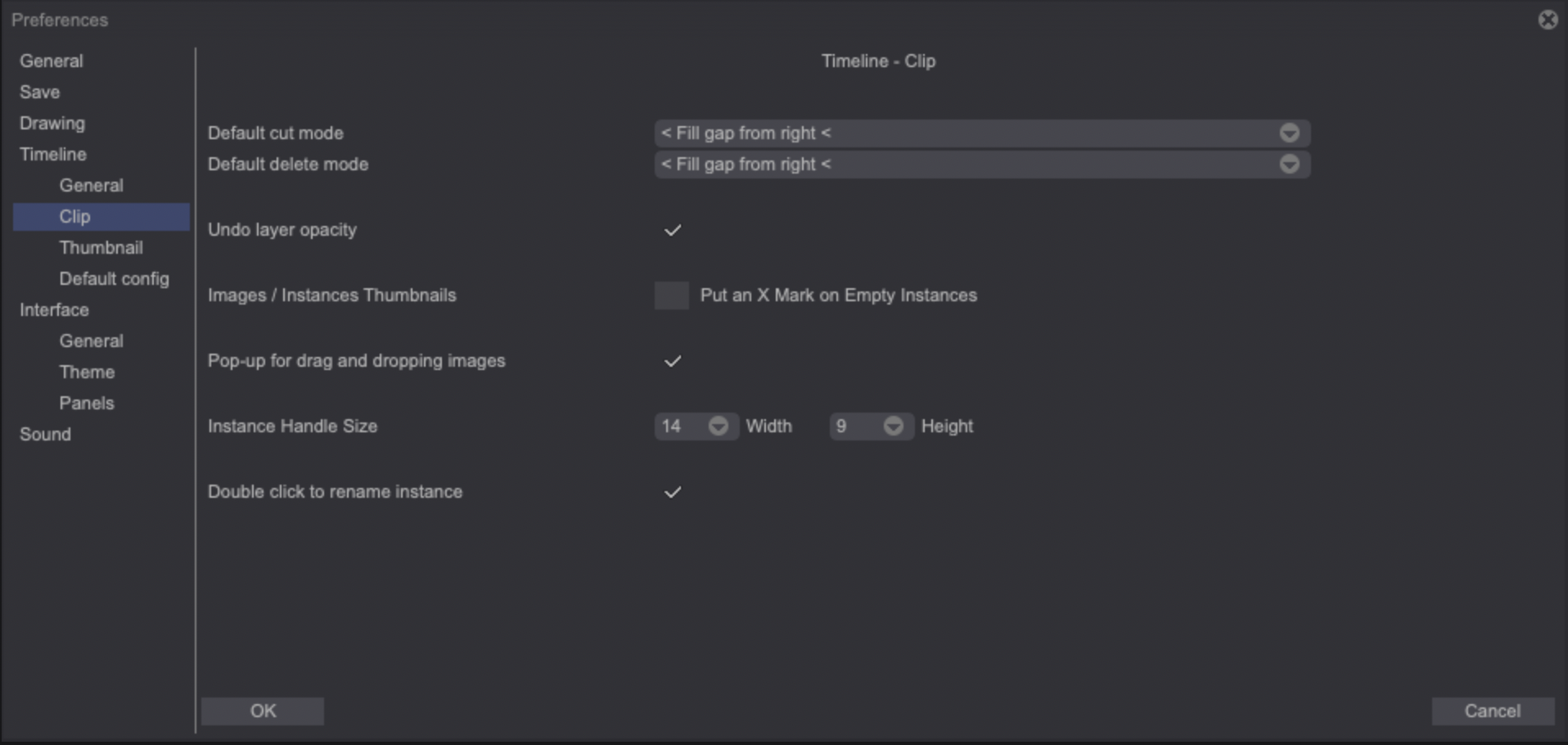Open the Instance Handle Size width stepper
The width and height of the screenshot is (1568, 745).
tap(717, 426)
